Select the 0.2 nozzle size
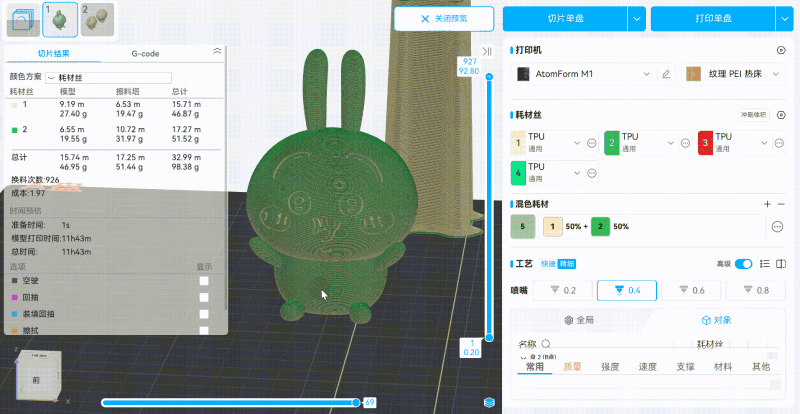Viewport: 800px width, 414px height. click(563, 290)
